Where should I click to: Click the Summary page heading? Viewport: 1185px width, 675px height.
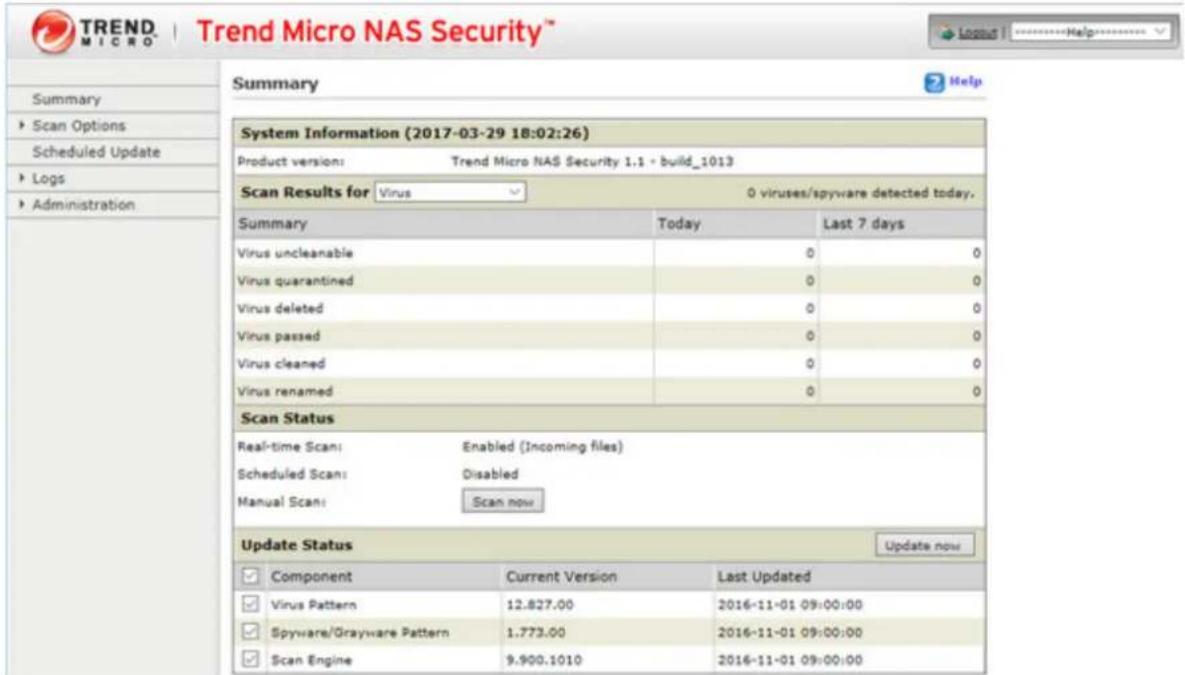click(x=275, y=84)
